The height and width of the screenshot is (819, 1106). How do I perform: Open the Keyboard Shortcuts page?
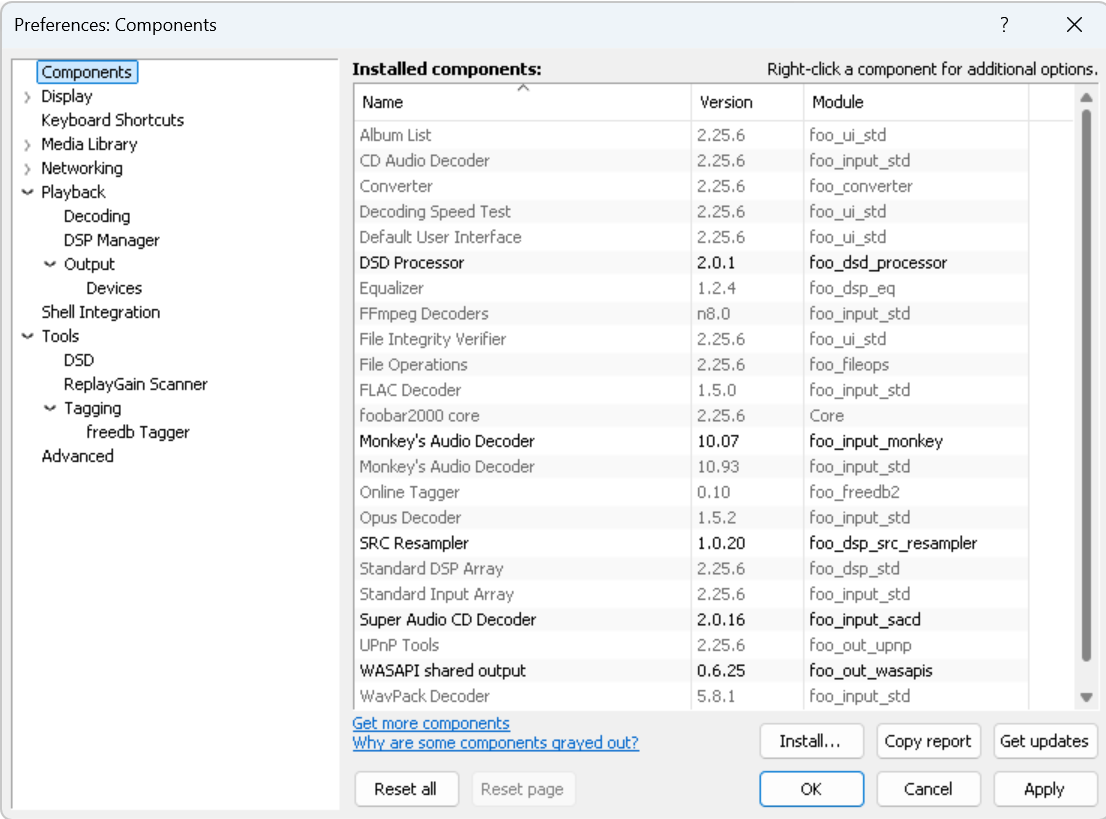pos(111,120)
